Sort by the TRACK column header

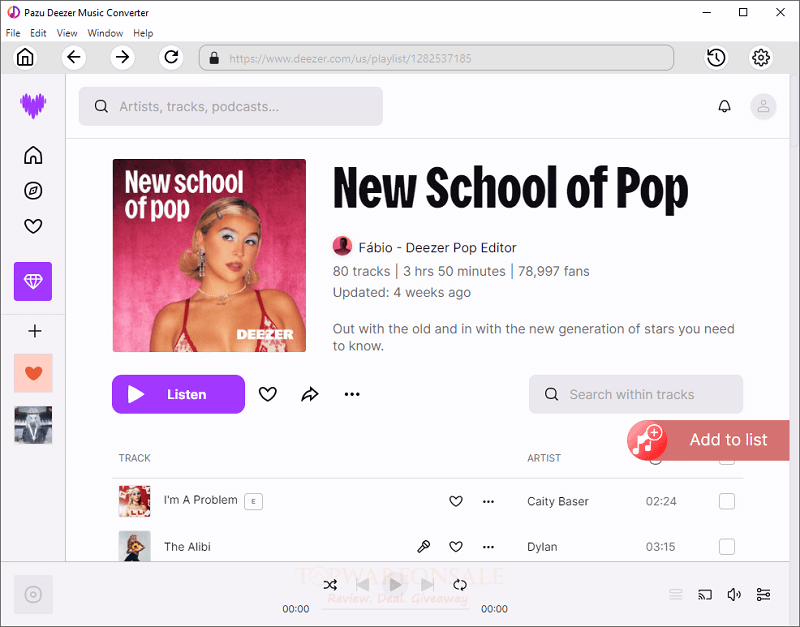[135, 458]
